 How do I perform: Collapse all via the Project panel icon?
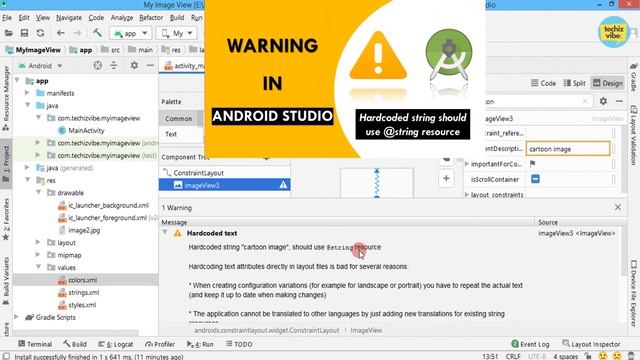pos(114,65)
